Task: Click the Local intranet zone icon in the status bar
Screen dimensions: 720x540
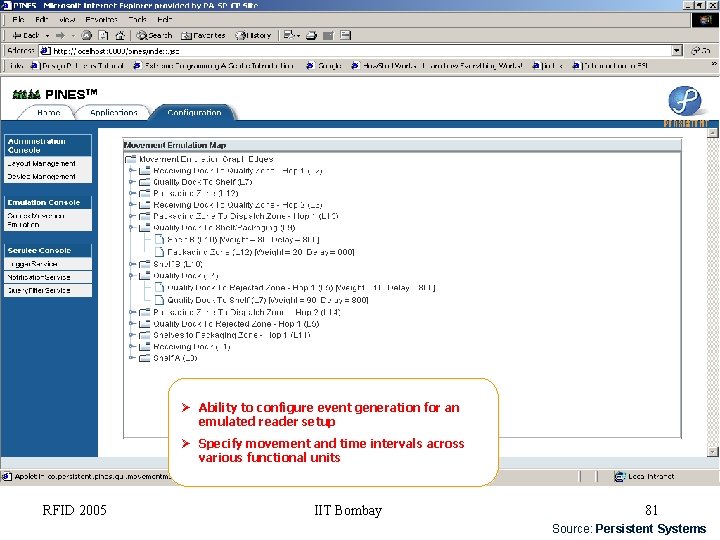Action: 619,476
